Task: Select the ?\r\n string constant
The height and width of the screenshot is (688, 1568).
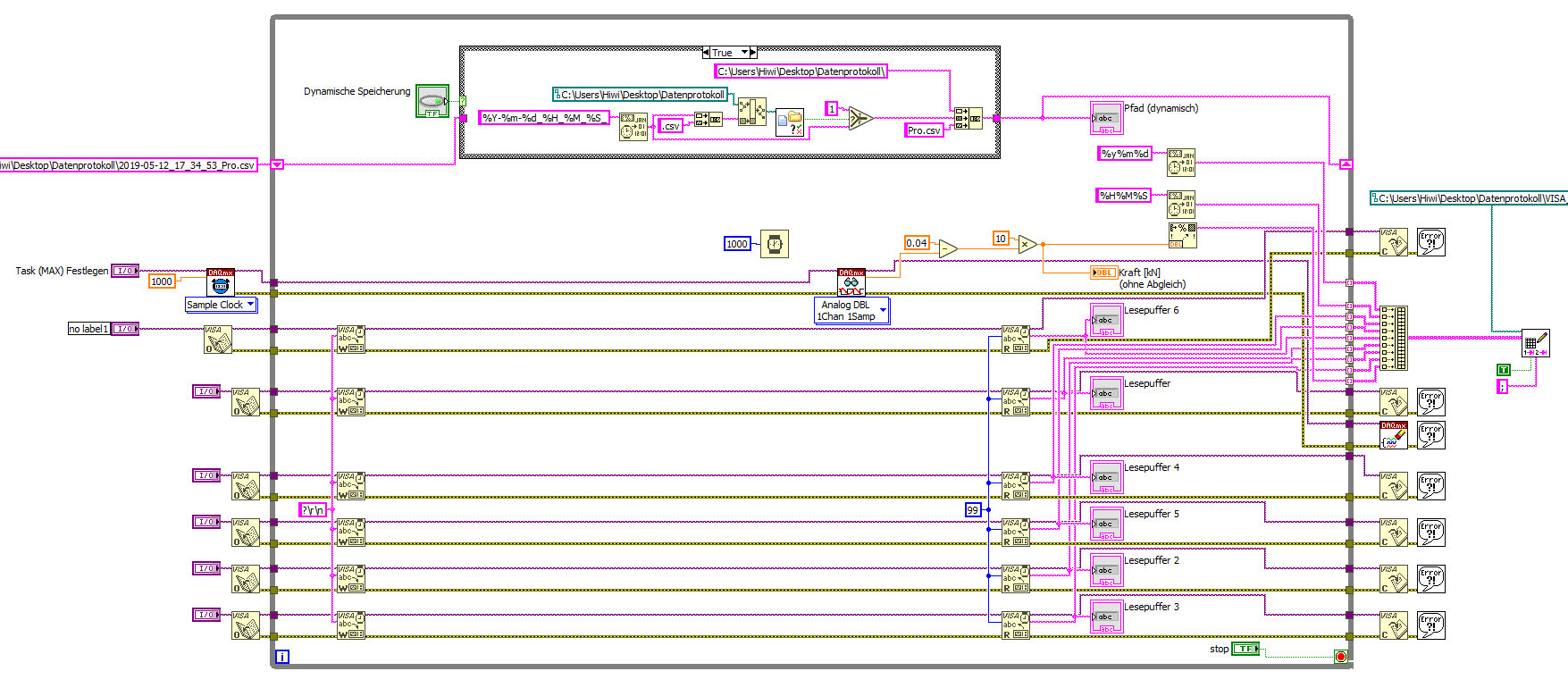Action: pyautogui.click(x=313, y=510)
